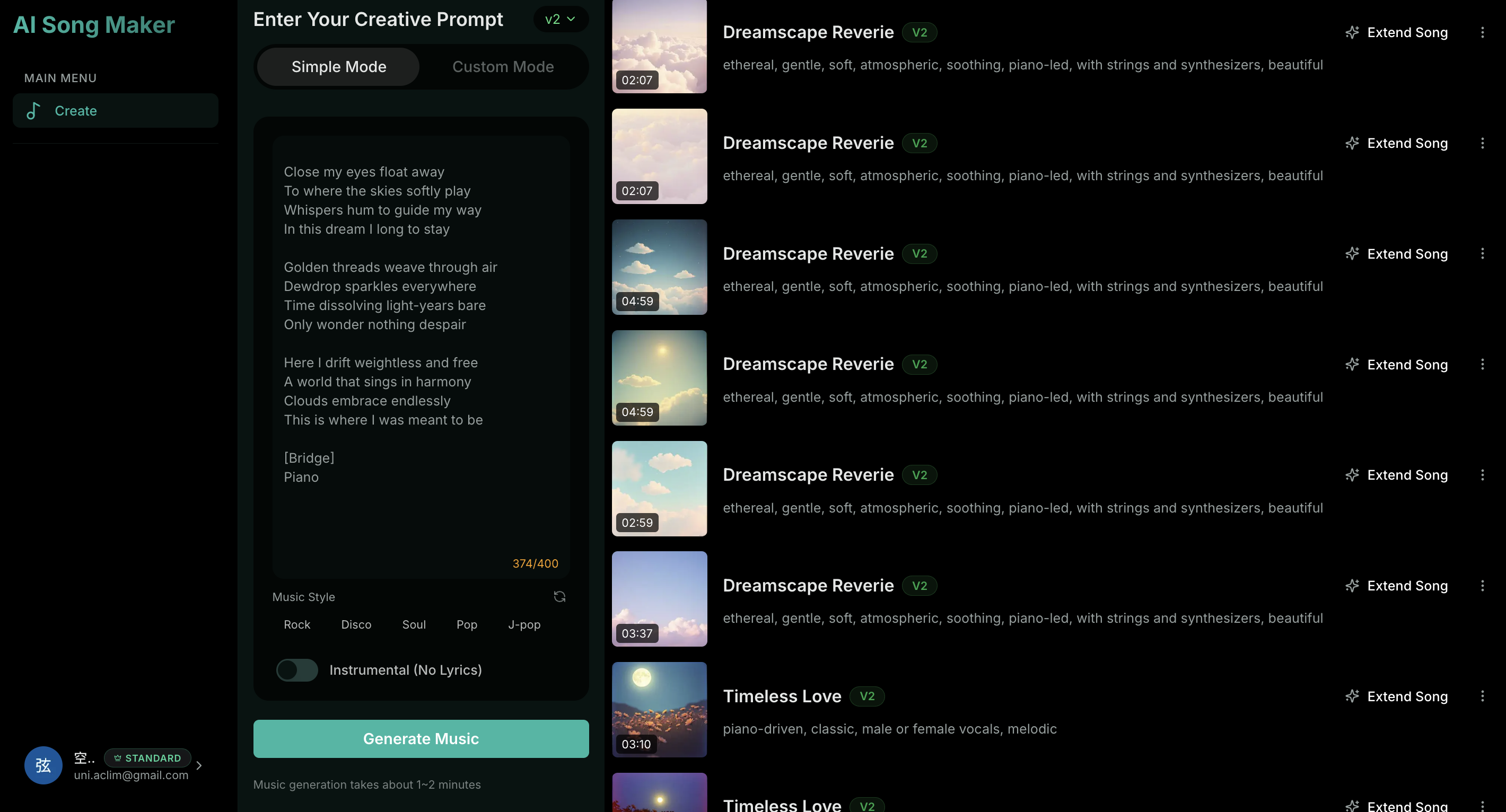Toggle Instrumental (No Lyrics) switch
Screen dimensions: 1506x812
click(x=297, y=670)
